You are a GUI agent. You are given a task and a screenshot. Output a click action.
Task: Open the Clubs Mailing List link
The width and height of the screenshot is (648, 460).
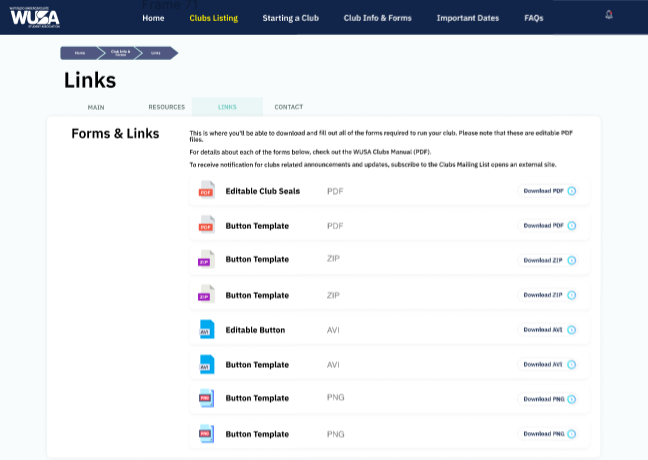[464, 164]
